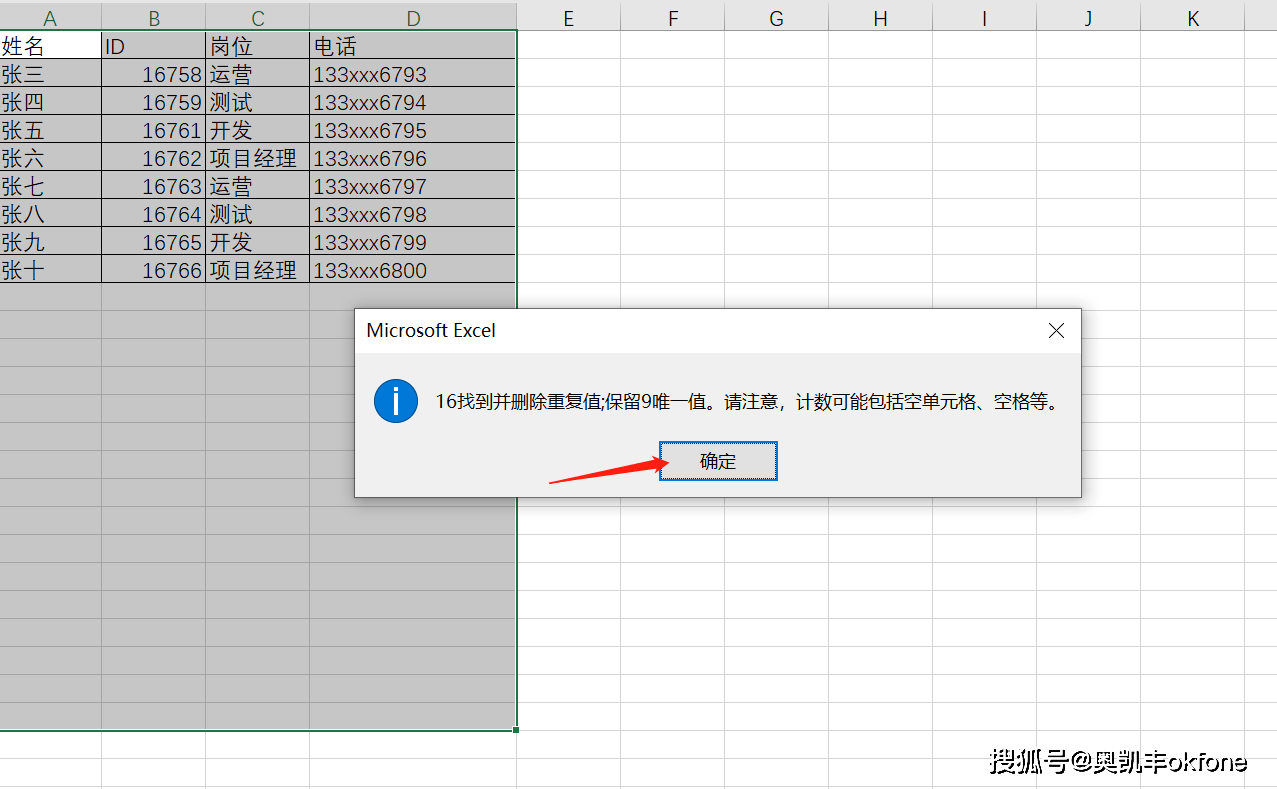The width and height of the screenshot is (1277, 789).
Task: Select column C header
Action: pos(258,18)
